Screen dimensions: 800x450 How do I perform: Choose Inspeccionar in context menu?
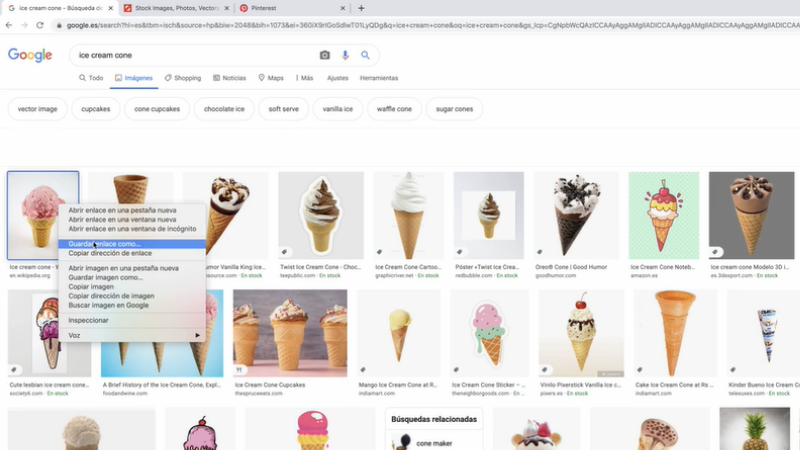132,320
